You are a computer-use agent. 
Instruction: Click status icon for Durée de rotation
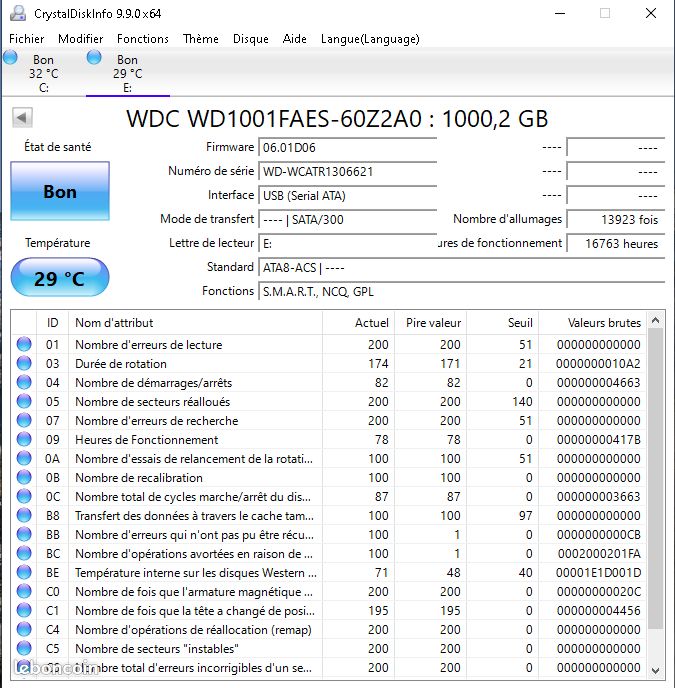tap(24, 363)
